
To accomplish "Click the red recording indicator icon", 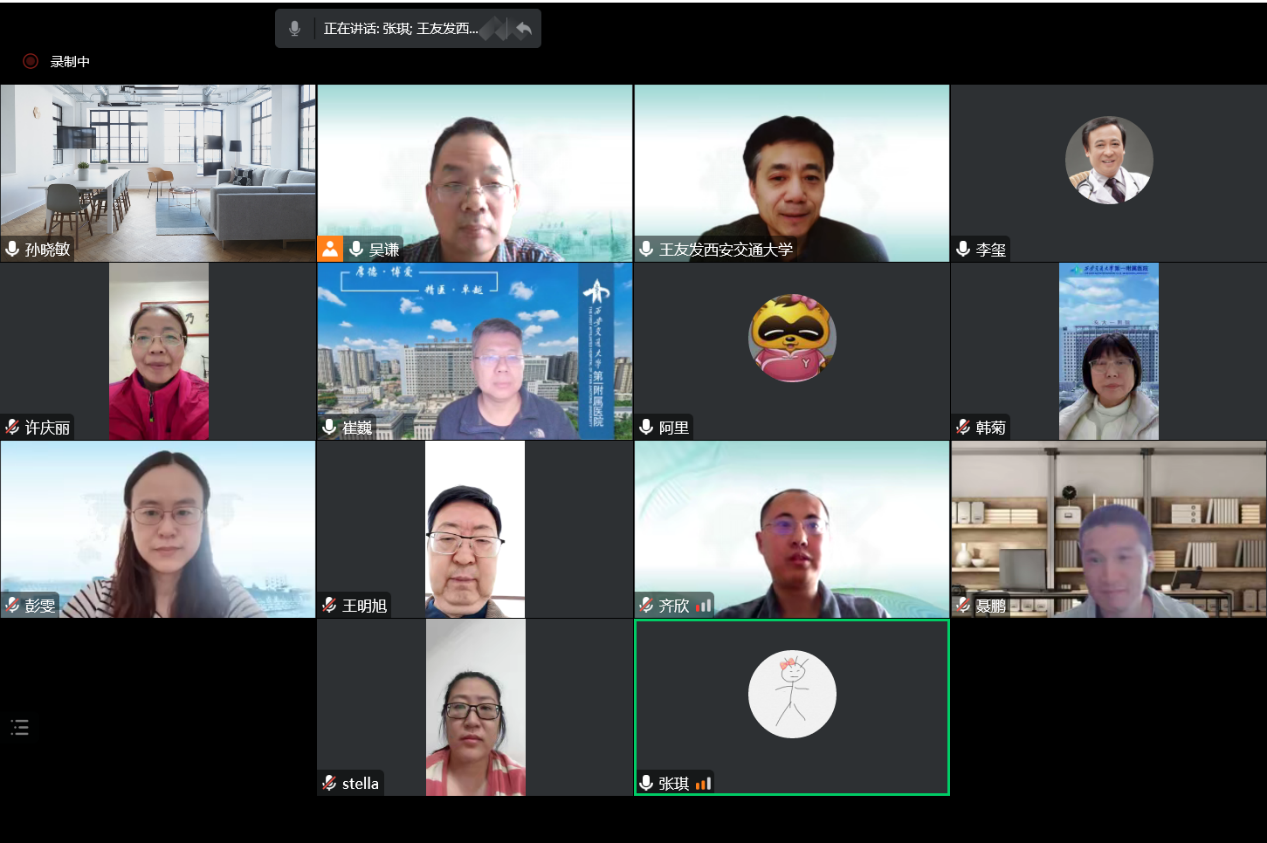I will (x=30, y=61).
